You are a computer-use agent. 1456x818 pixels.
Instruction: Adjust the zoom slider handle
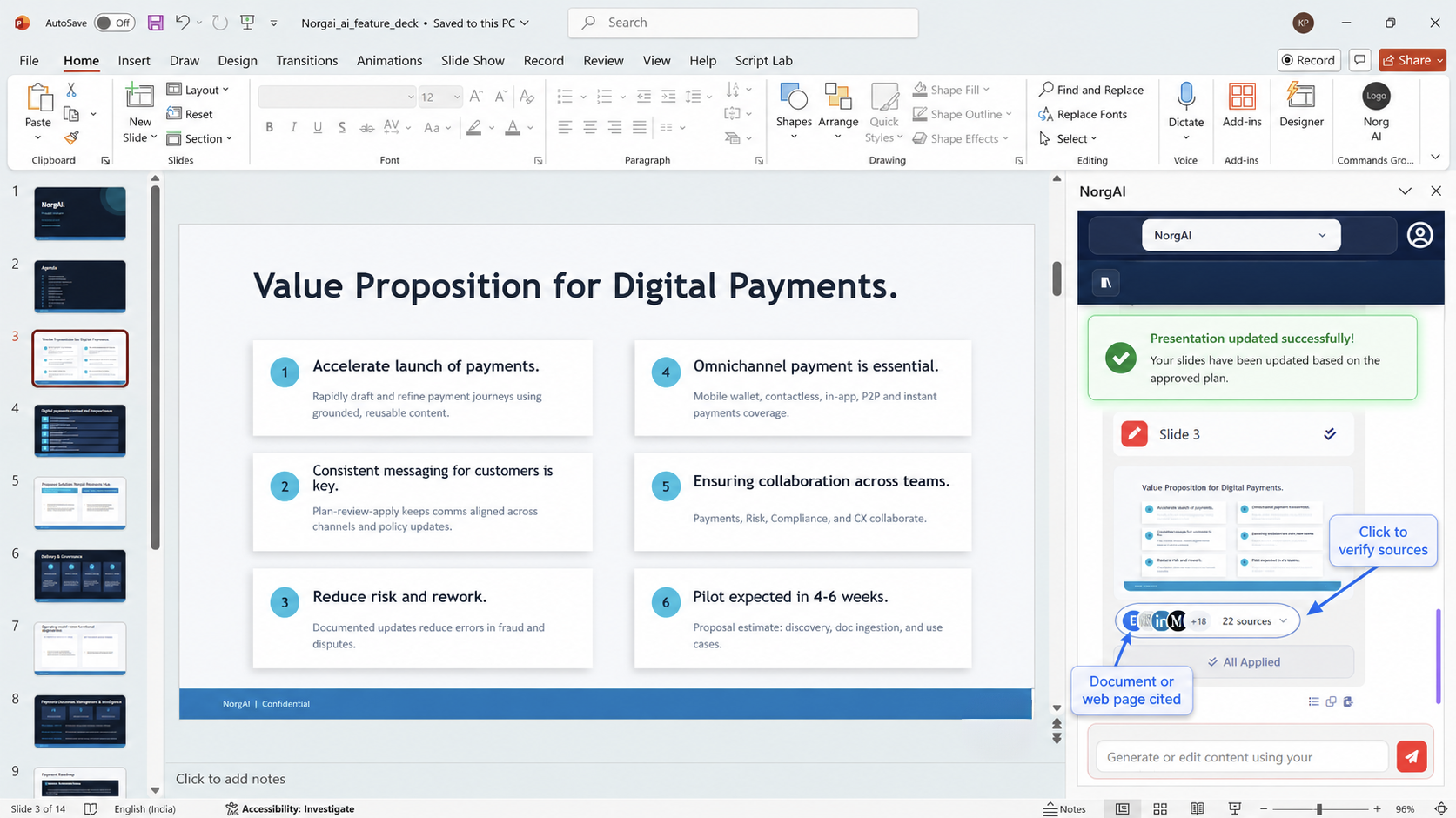1319,808
